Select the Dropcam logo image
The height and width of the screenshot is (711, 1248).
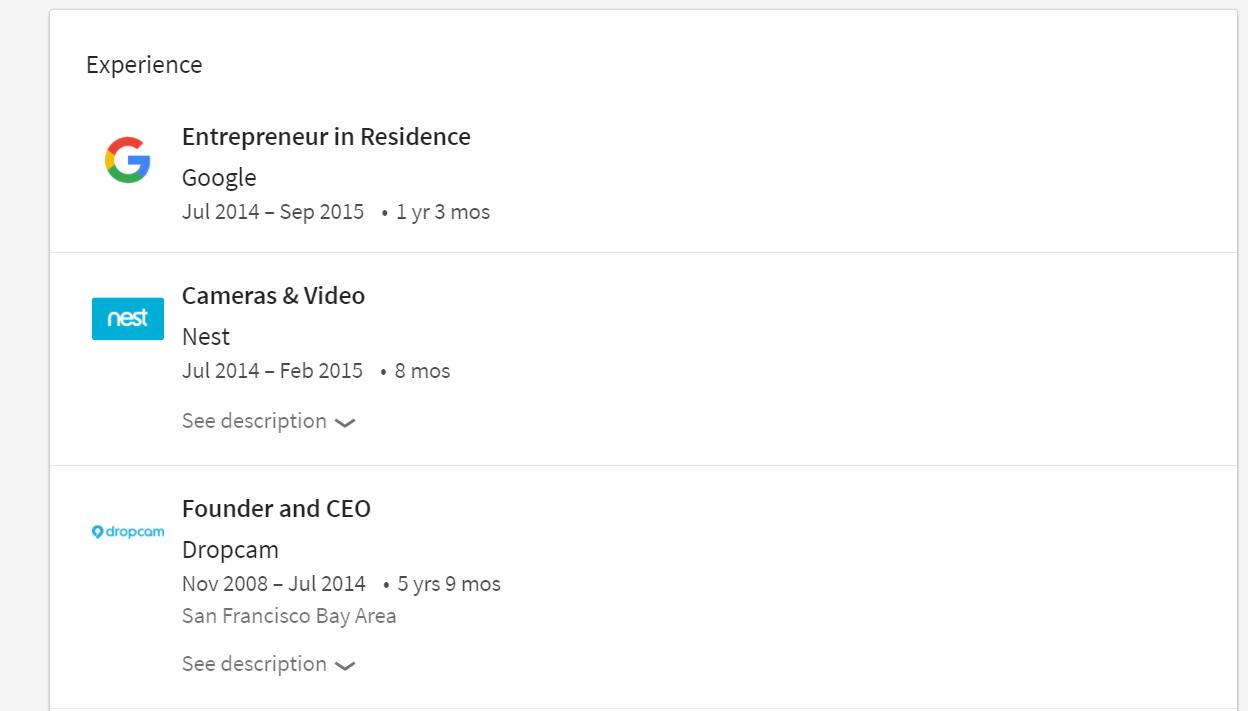[128, 532]
